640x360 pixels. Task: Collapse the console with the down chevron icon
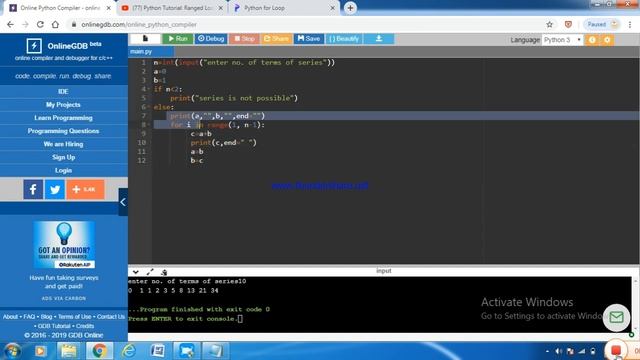pyautogui.click(x=136, y=272)
